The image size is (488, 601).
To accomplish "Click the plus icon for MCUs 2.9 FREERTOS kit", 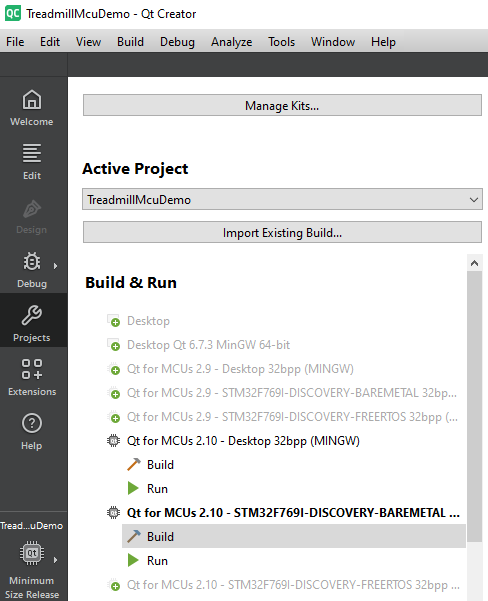I will 113,417.
